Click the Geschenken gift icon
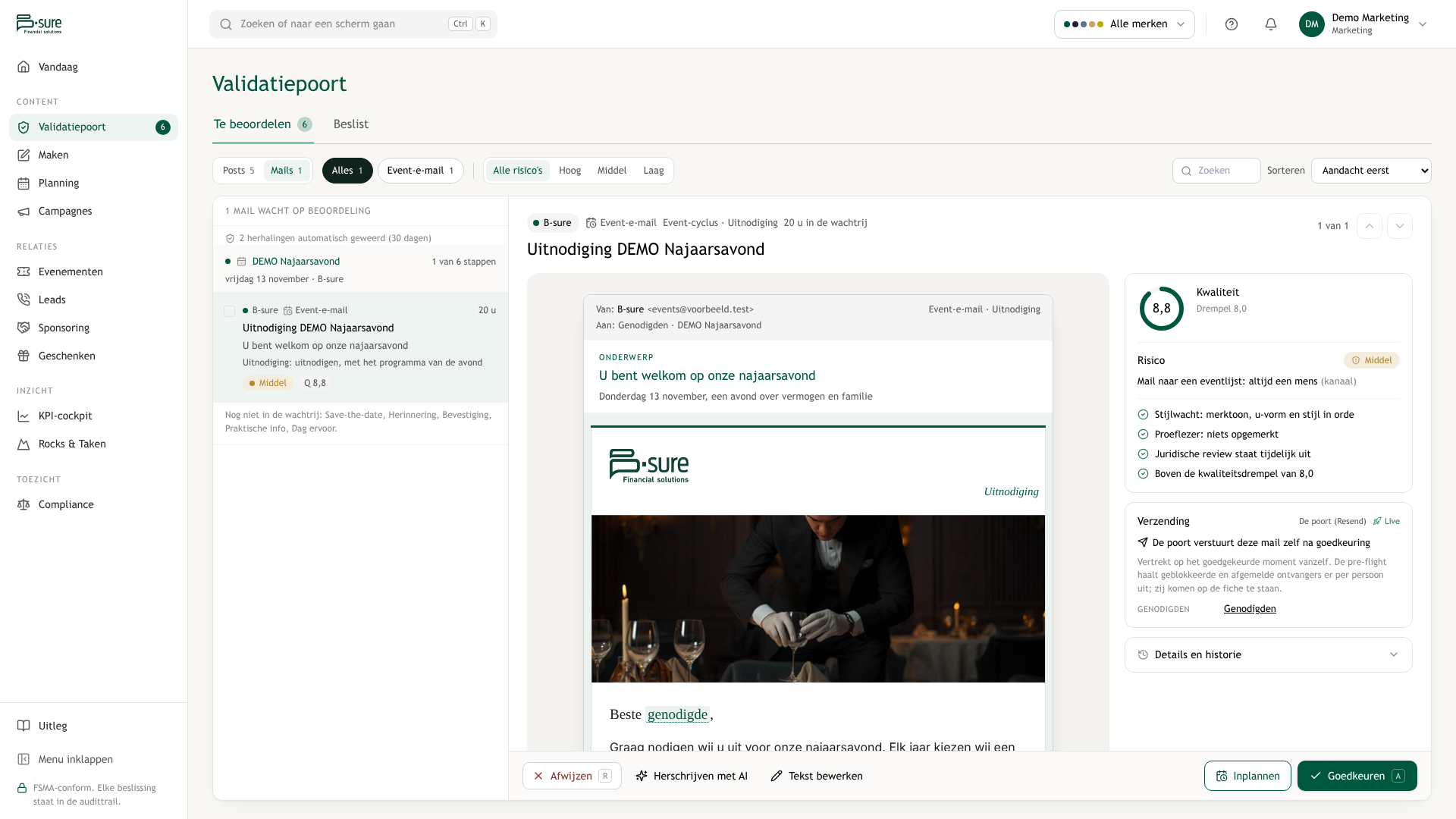Screen dimensions: 1456x819 coord(24,356)
